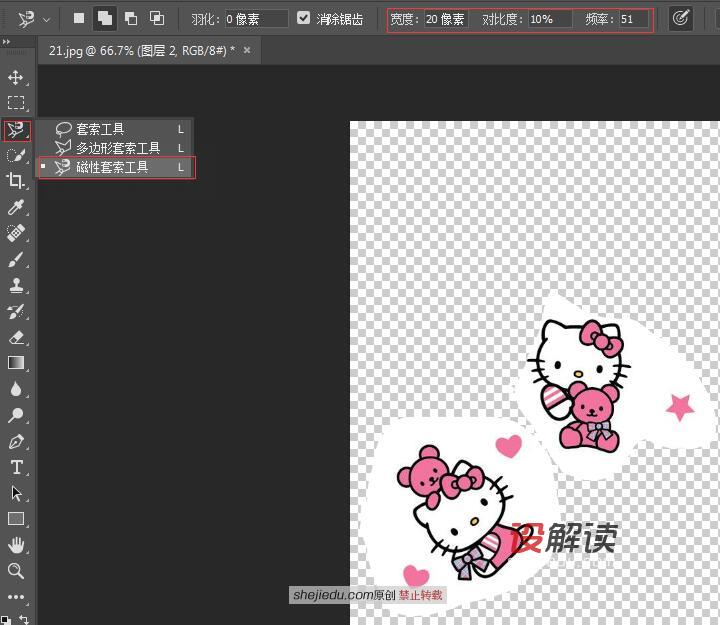The image size is (720, 625).
Task: Click the 羽化 feather value field
Action: coord(256,19)
